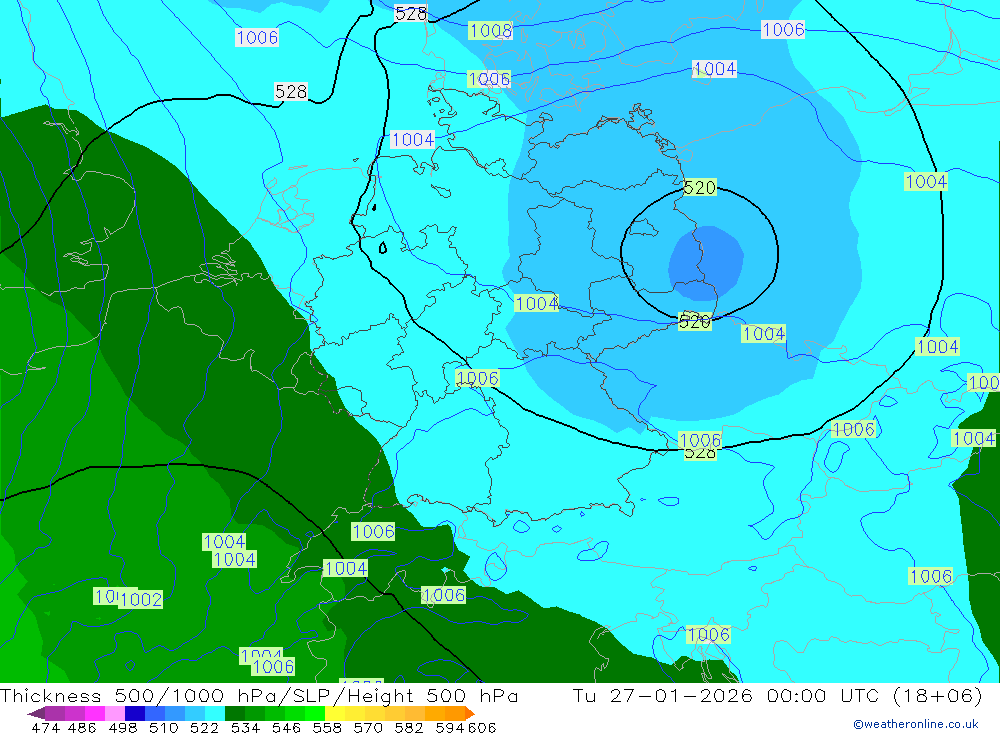Click the darkest blue thickness core inside the 520 contour
This screenshot has height=733, width=1000.
706,263
